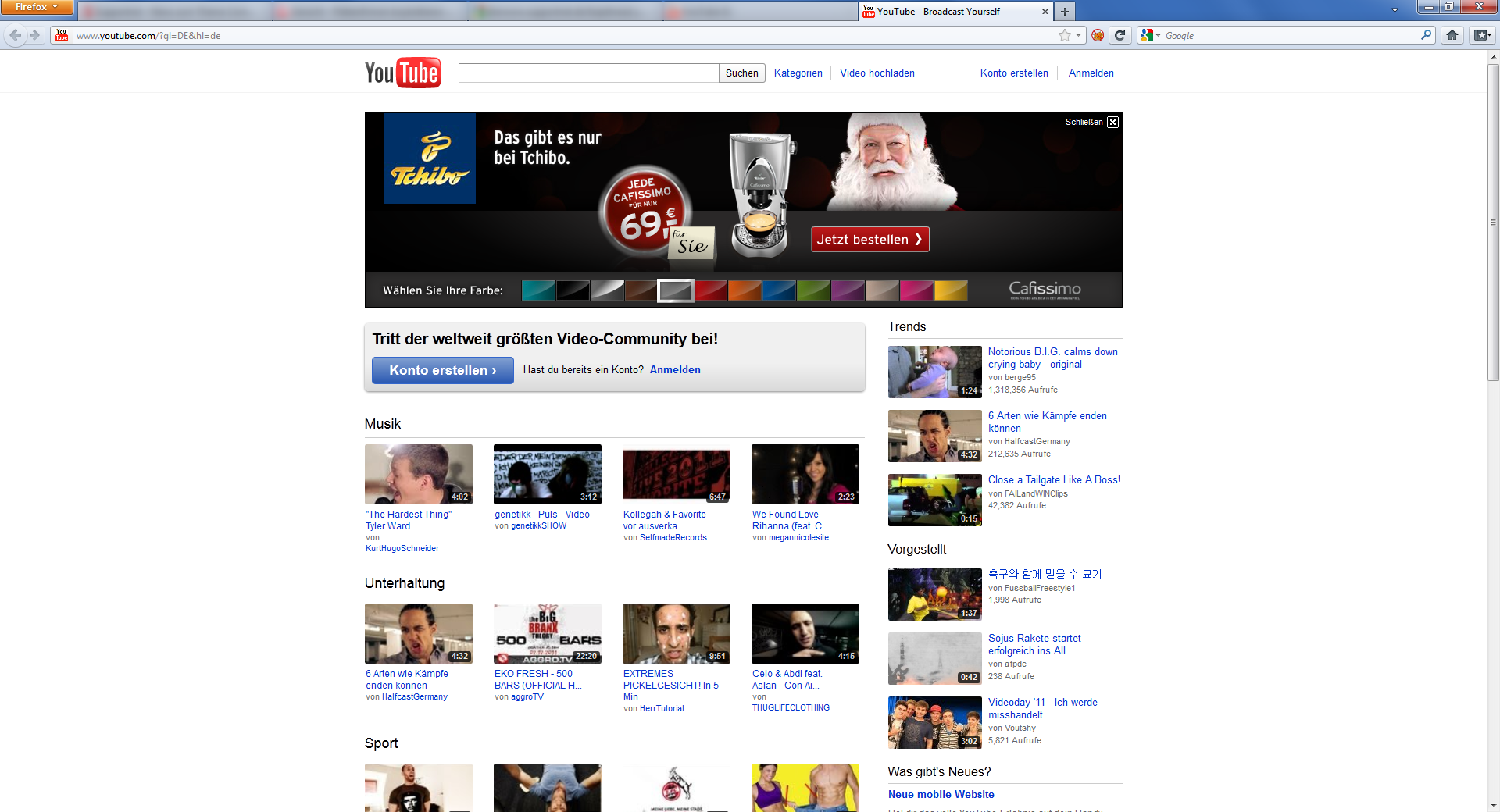Click Konto erstellen in the header
The image size is (1500, 812).
[1014, 73]
